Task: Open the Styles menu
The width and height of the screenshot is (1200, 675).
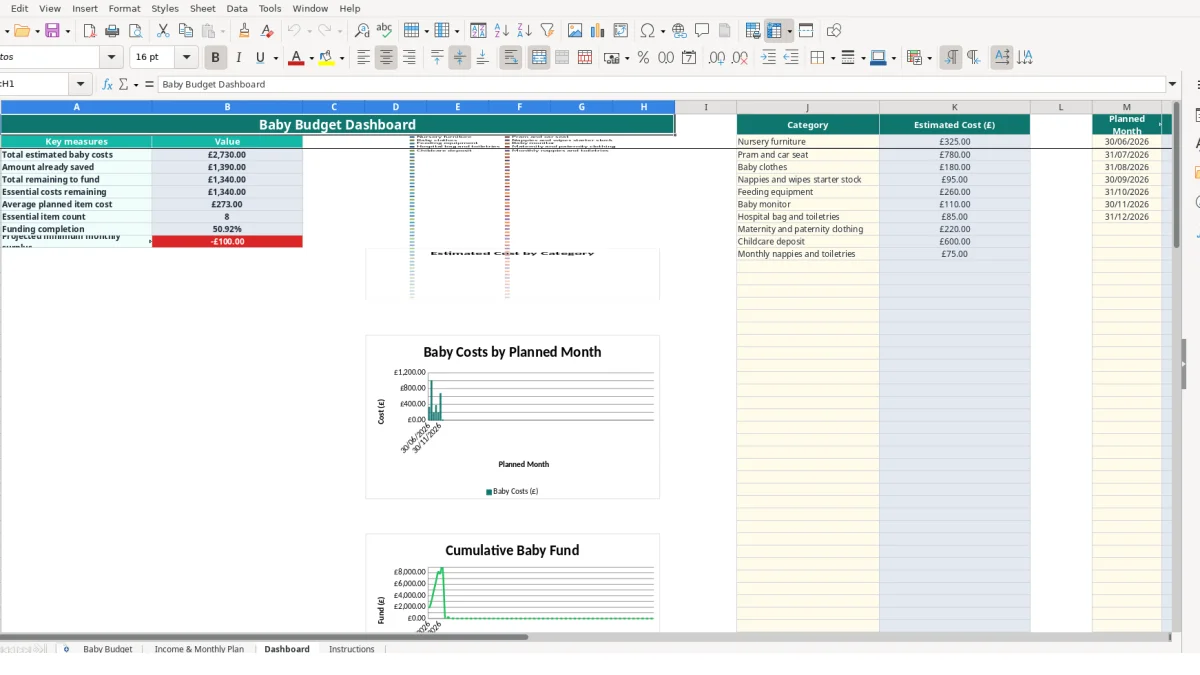Action: click(x=165, y=8)
